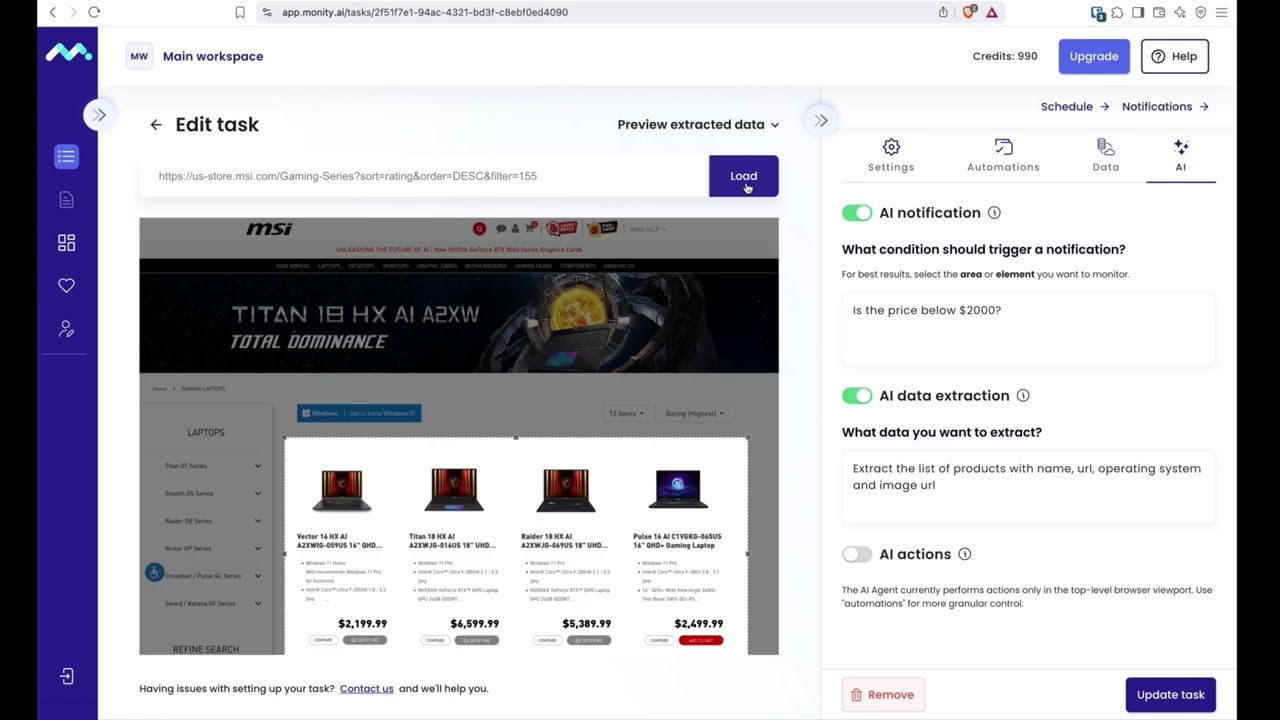Click the Monity logo in the sidebar
The width and height of the screenshot is (1280, 720).
[68, 53]
